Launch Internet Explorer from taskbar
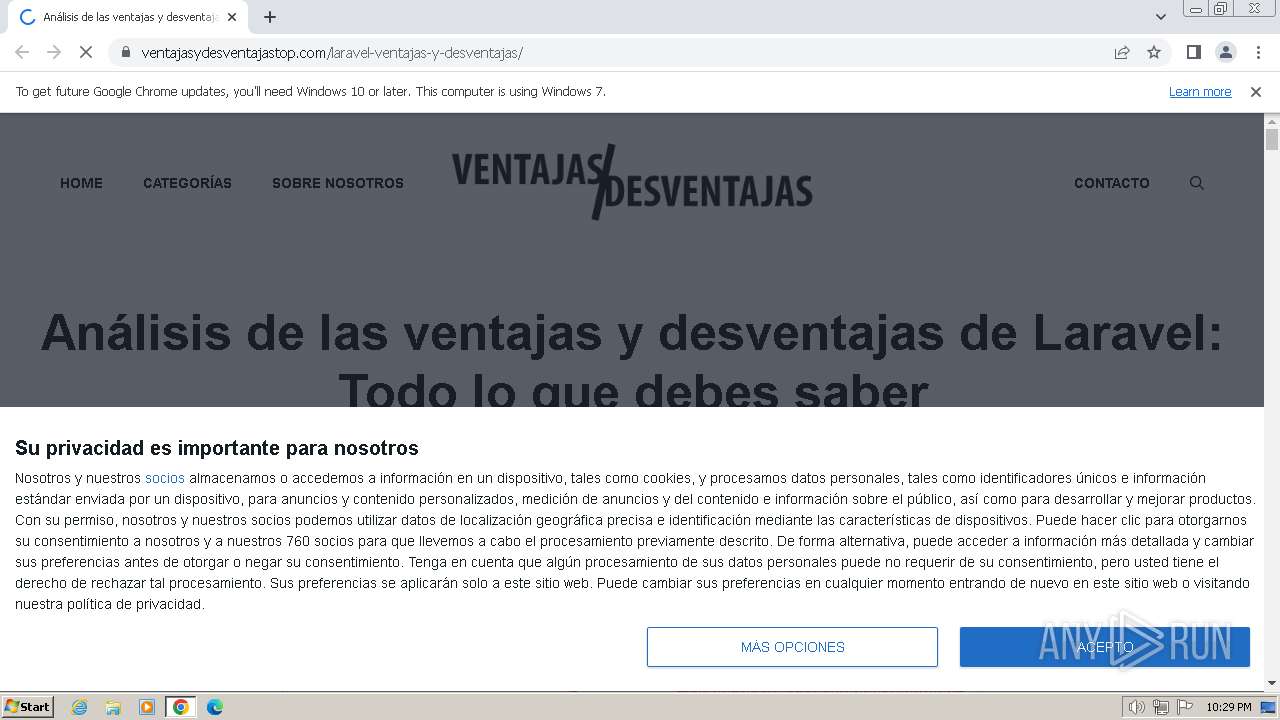Screen dimensions: 1280x720 pyautogui.click(x=80, y=707)
